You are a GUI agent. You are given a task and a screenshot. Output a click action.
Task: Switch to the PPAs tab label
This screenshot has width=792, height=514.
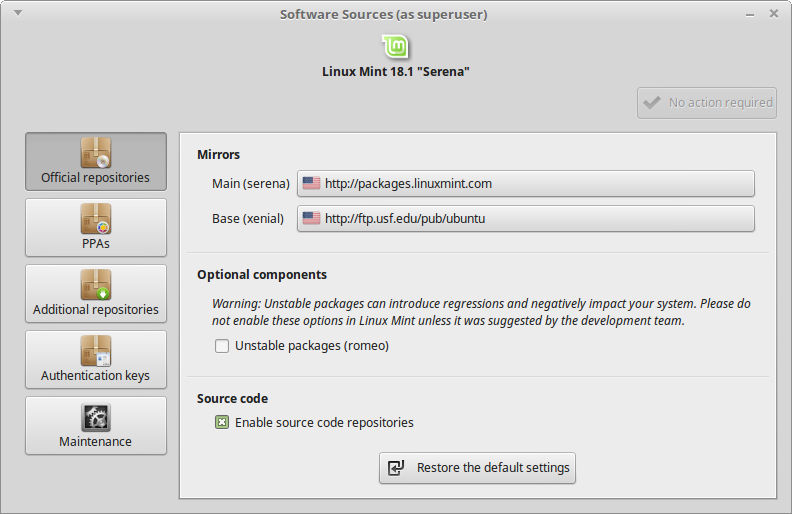click(x=96, y=243)
